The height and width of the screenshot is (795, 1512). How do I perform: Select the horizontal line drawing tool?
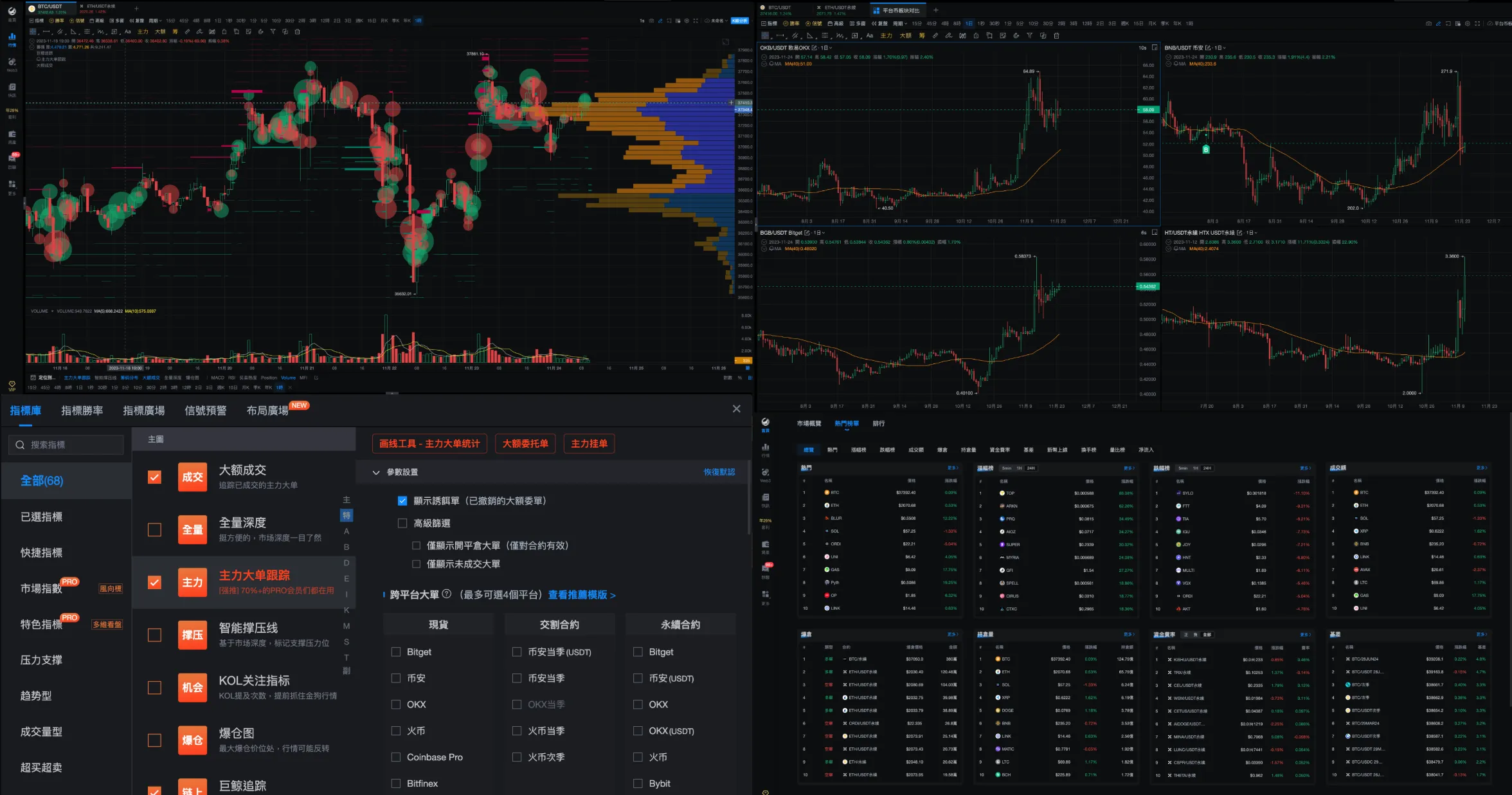tap(46, 31)
